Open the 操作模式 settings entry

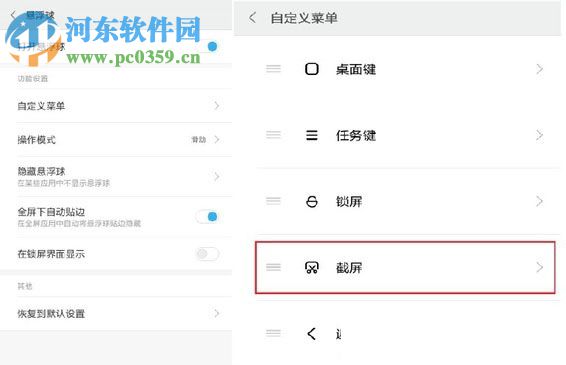(x=118, y=140)
